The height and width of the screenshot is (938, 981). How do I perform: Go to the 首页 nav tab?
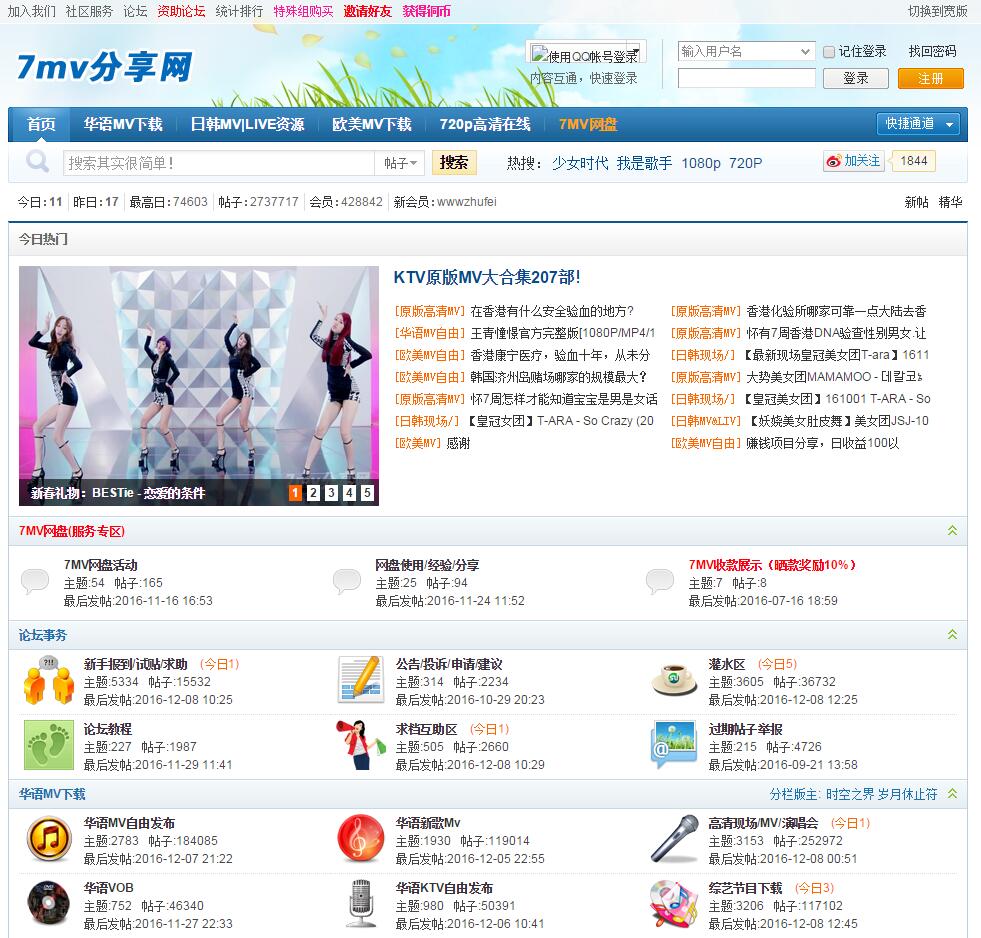[x=41, y=124]
